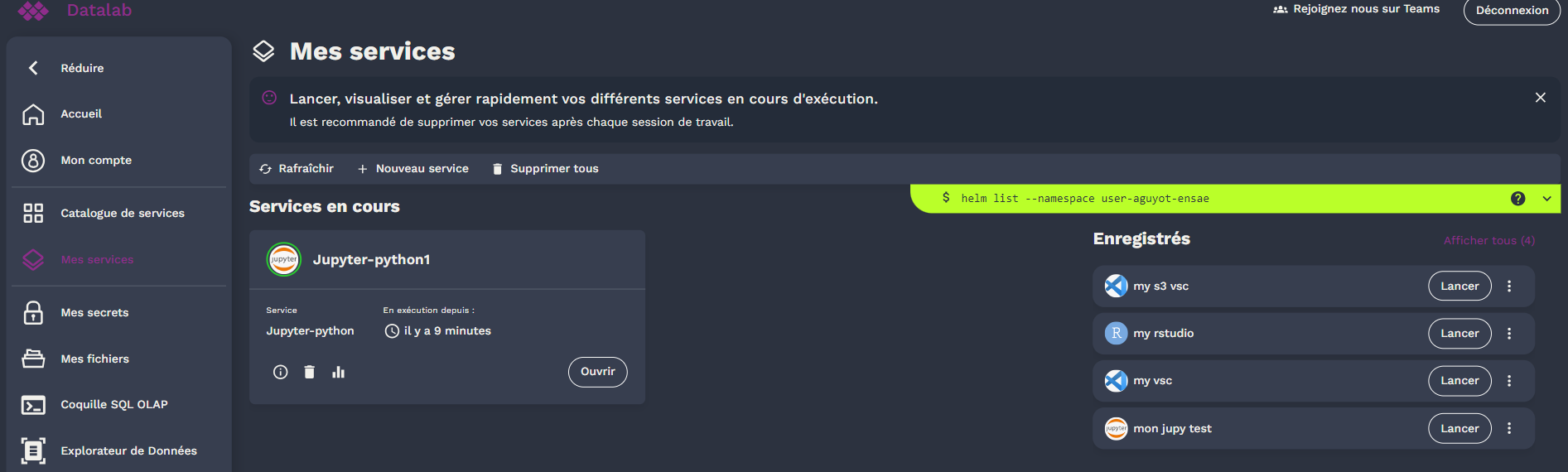Image resolution: width=1568 pixels, height=472 pixels.
Task: Delete Jupyter-python1 service with trash icon
Action: 309,372
